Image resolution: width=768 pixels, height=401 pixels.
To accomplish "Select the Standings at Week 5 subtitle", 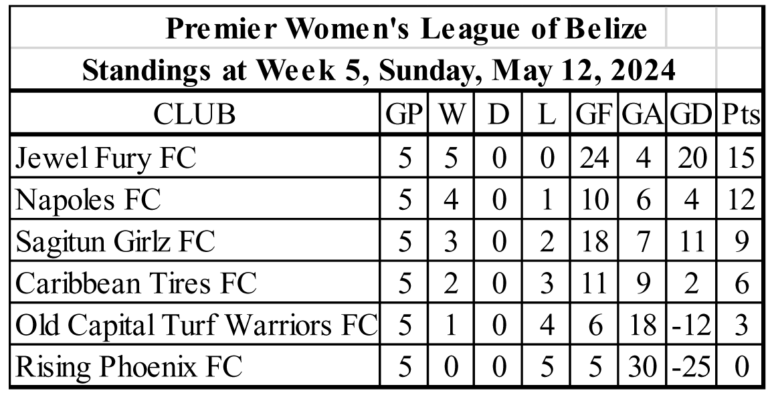I will click(378, 70).
